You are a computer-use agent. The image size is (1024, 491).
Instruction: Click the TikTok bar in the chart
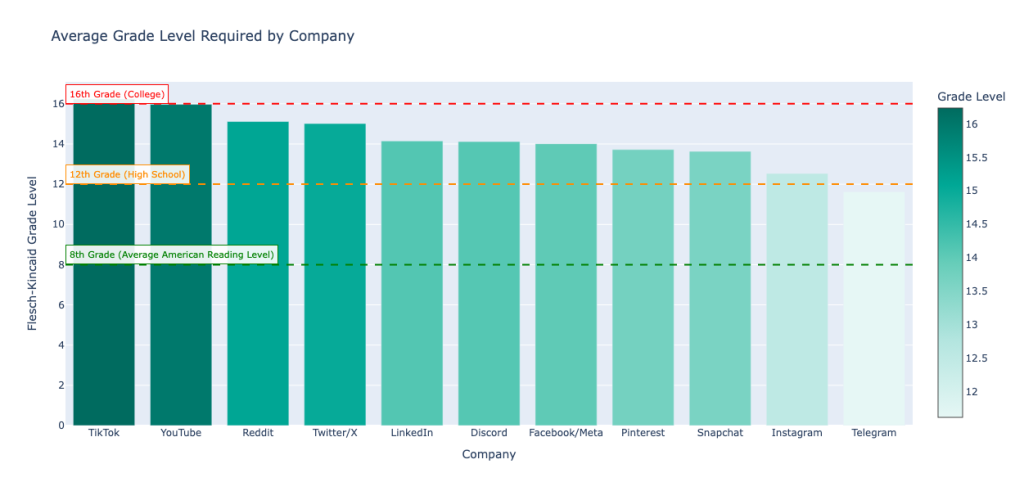click(104, 300)
